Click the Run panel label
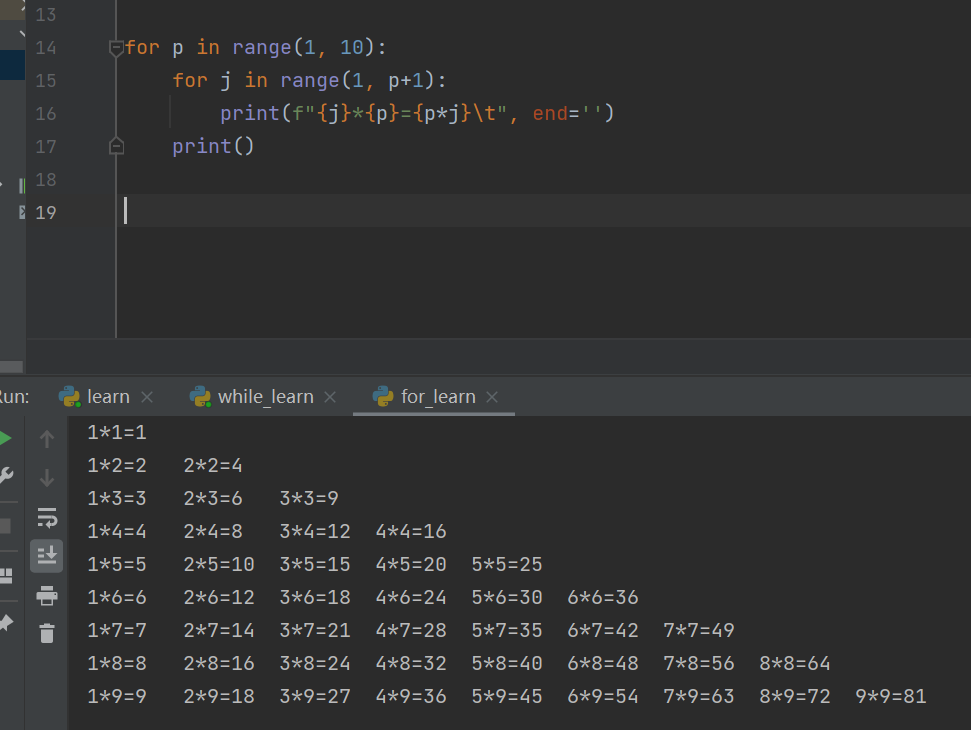Viewport: 971px width, 730px height. [14, 396]
